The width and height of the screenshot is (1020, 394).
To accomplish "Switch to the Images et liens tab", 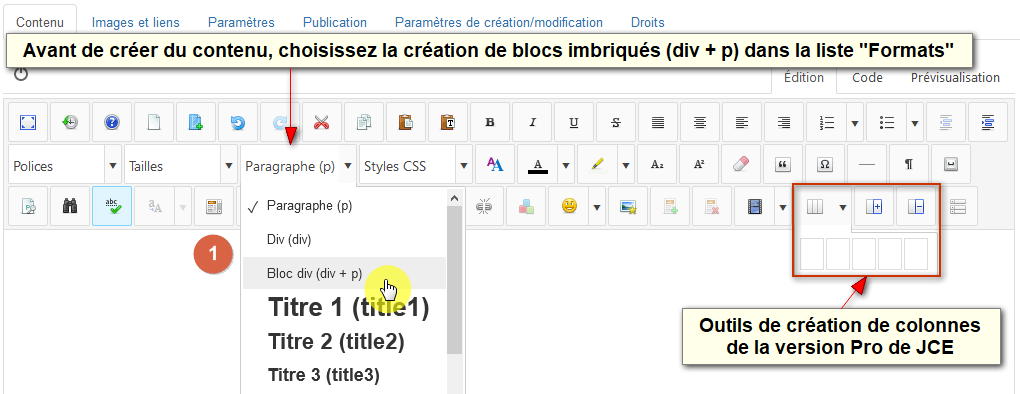I will (x=135, y=22).
